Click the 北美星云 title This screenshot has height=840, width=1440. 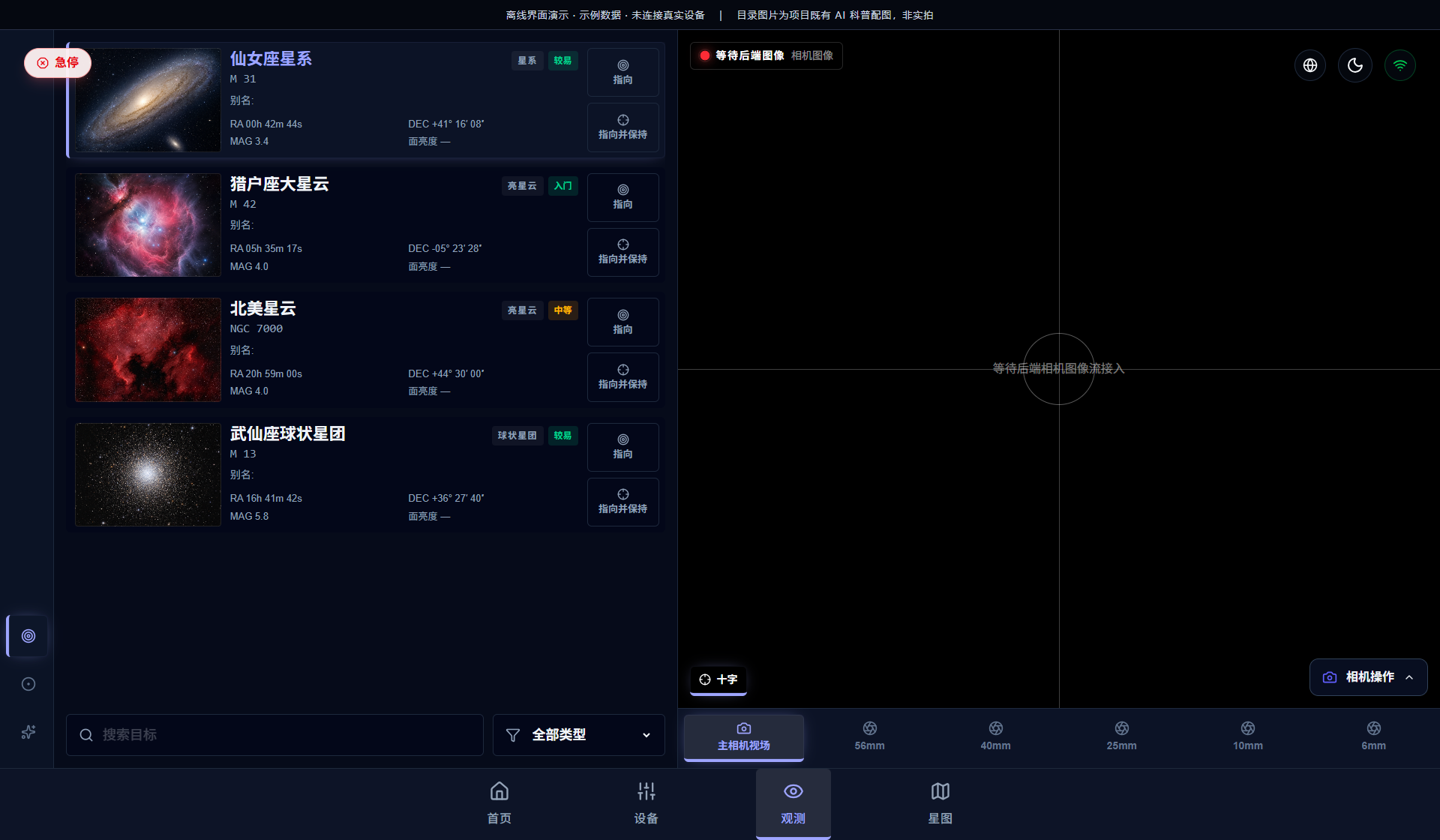(x=263, y=308)
